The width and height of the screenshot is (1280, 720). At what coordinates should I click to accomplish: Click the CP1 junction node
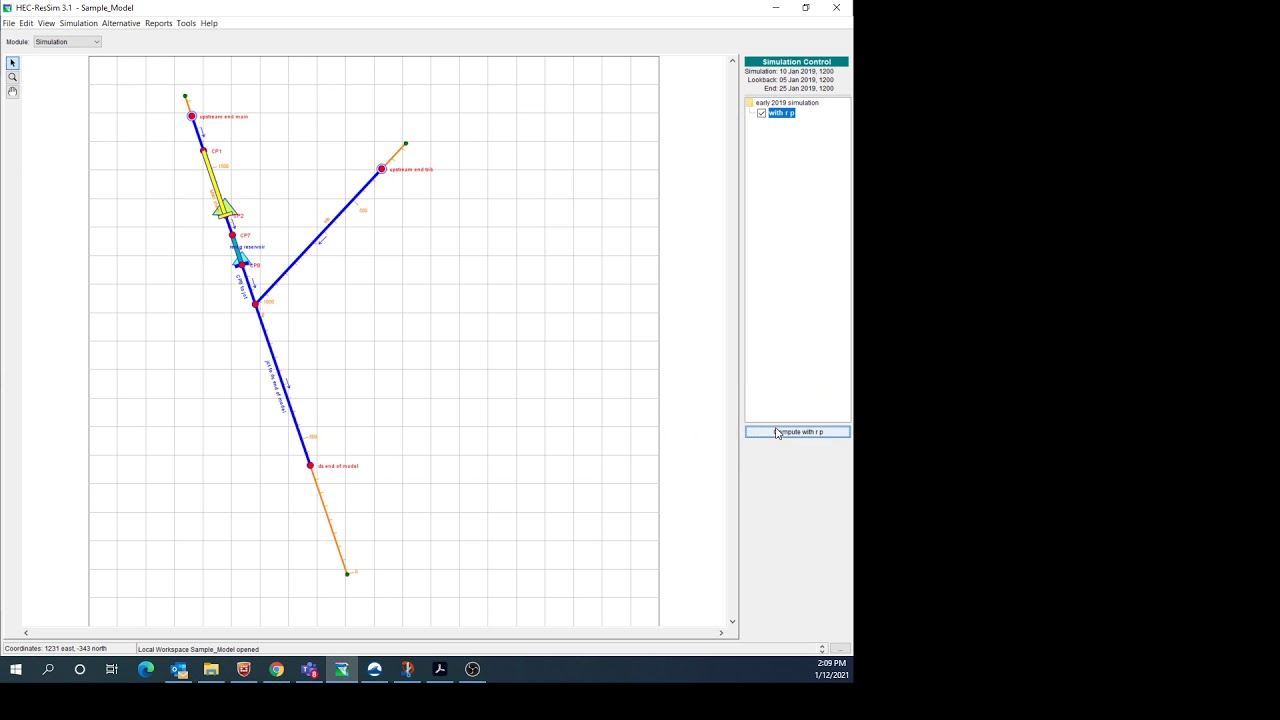point(204,151)
